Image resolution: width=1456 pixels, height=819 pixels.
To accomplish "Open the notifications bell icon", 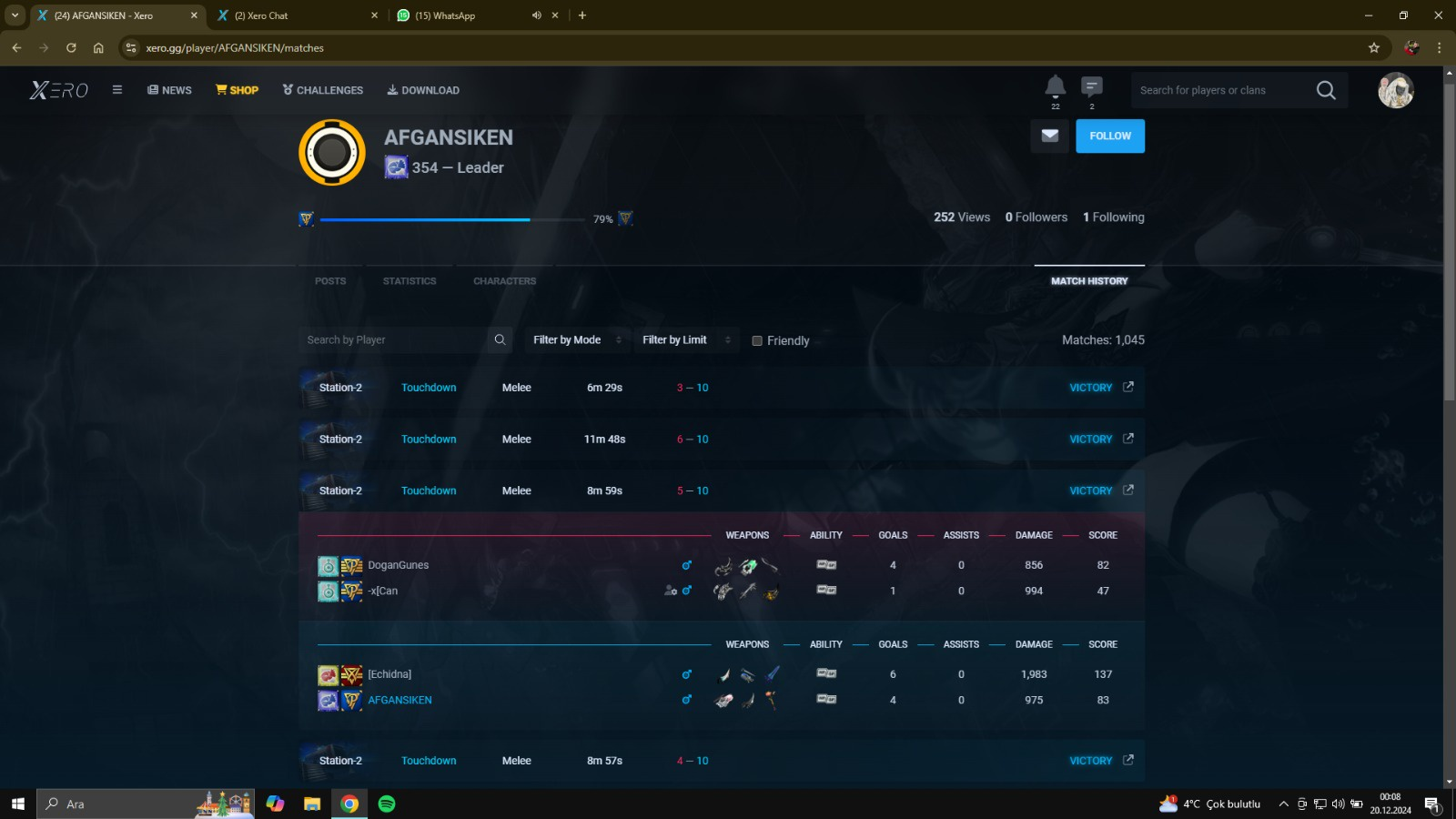I will [x=1055, y=86].
